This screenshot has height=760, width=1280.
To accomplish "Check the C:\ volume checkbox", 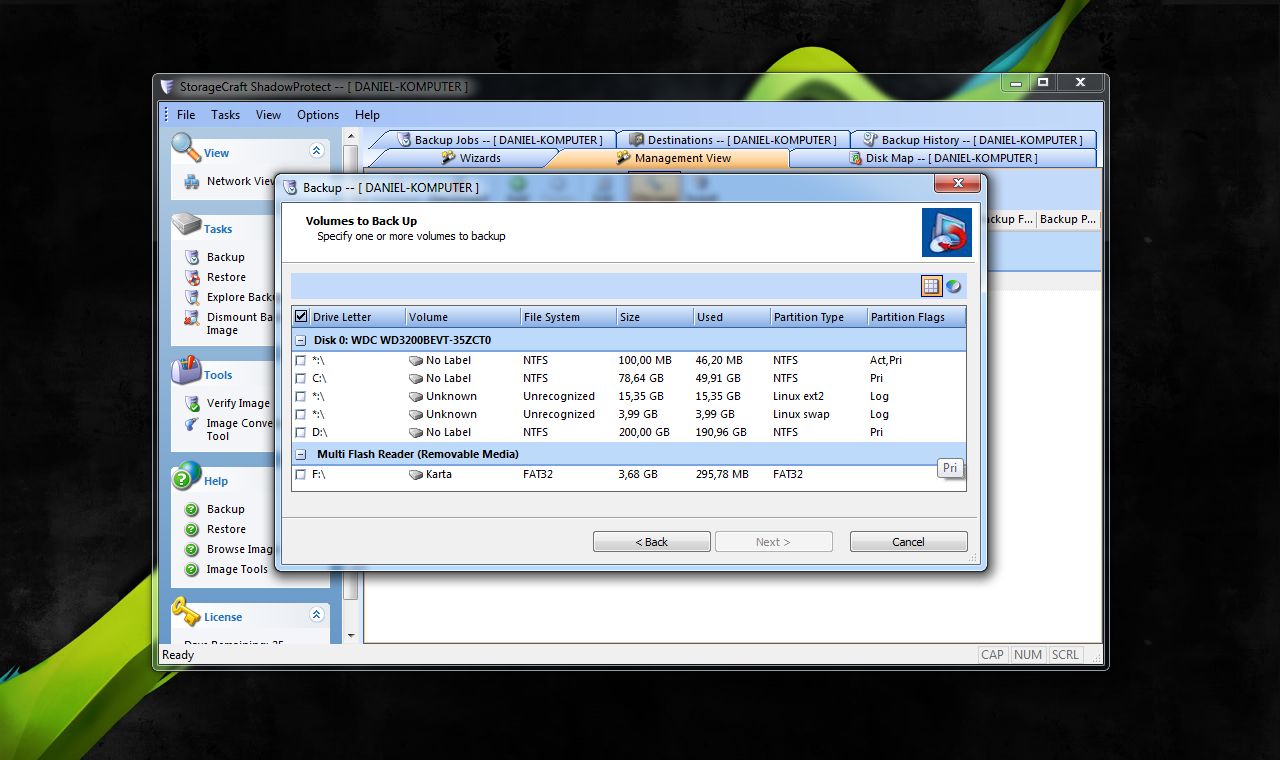I will point(300,378).
